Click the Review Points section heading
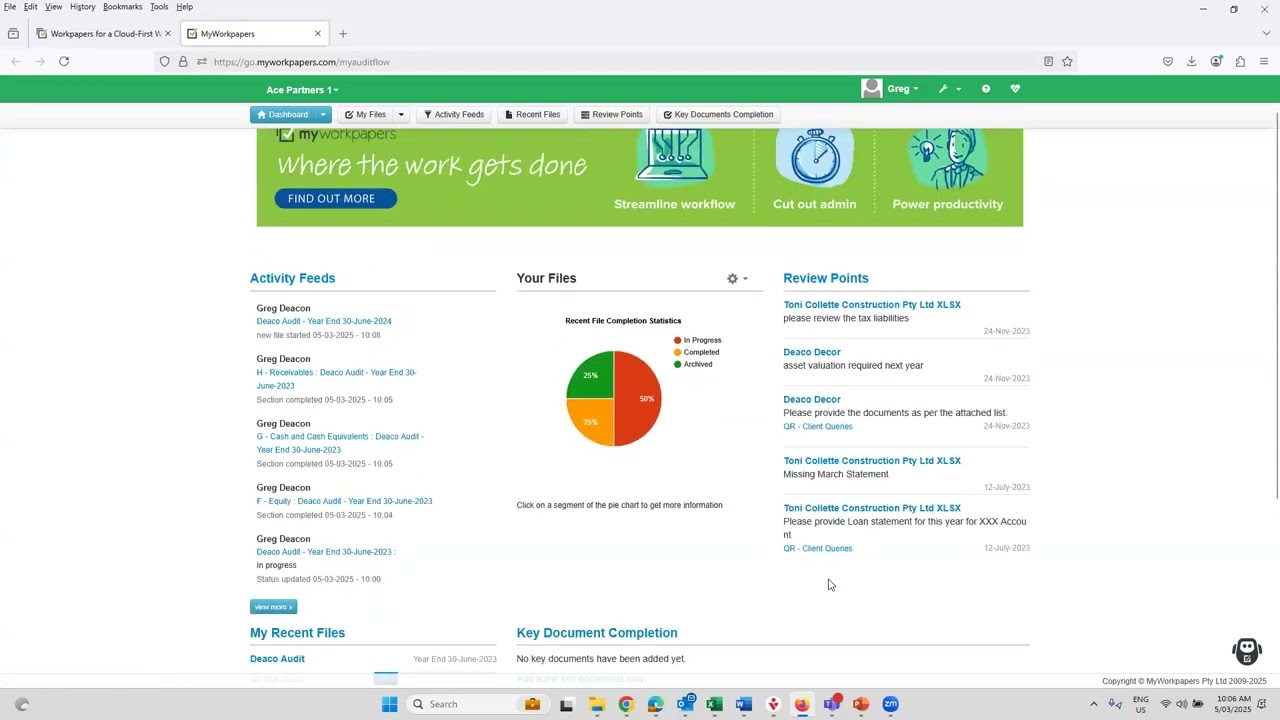Screen dimensions: 1280x720 click(826, 278)
